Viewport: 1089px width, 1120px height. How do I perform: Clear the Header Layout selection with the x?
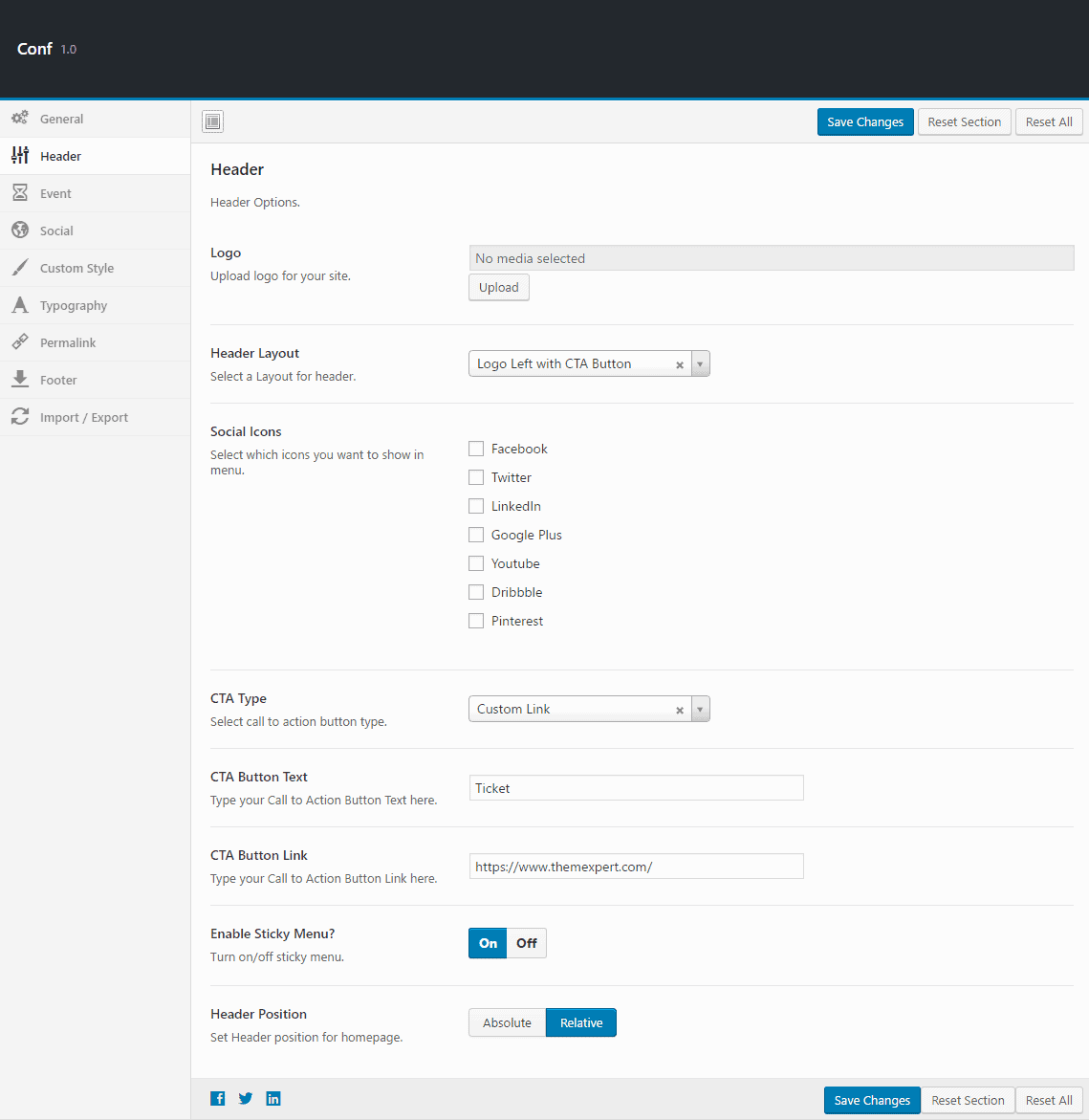[x=680, y=364]
